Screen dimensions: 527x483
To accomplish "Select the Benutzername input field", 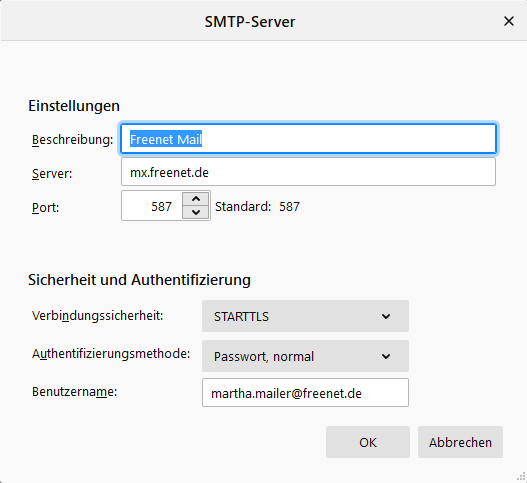I will [305, 393].
